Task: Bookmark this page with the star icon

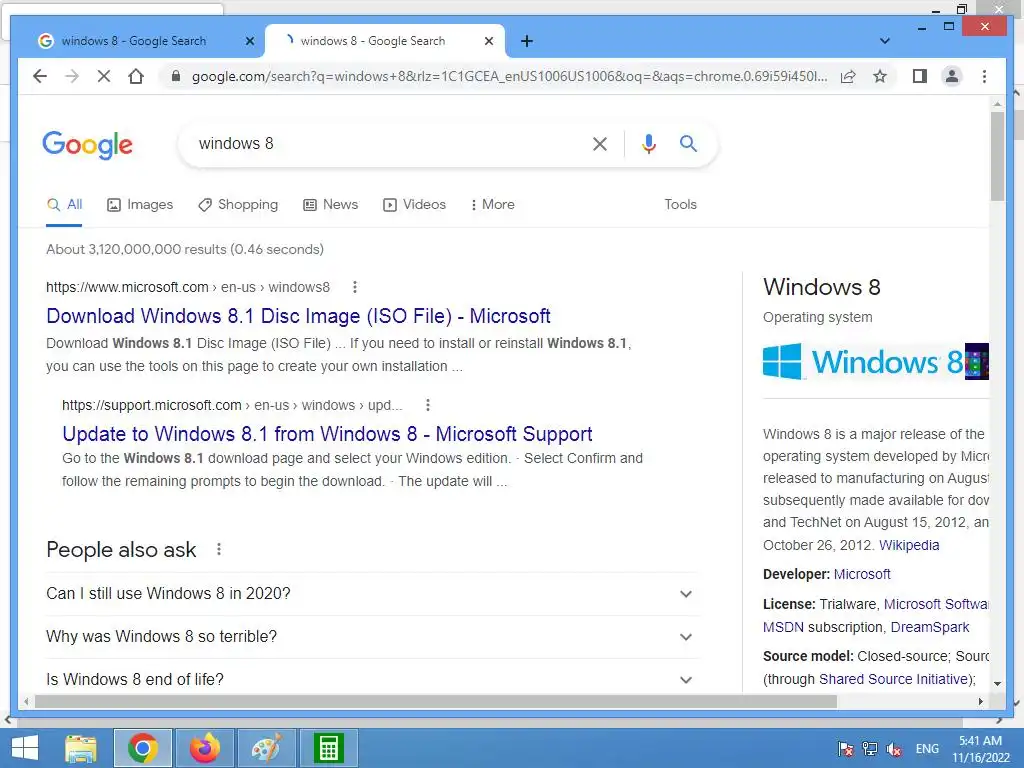Action: (x=880, y=76)
